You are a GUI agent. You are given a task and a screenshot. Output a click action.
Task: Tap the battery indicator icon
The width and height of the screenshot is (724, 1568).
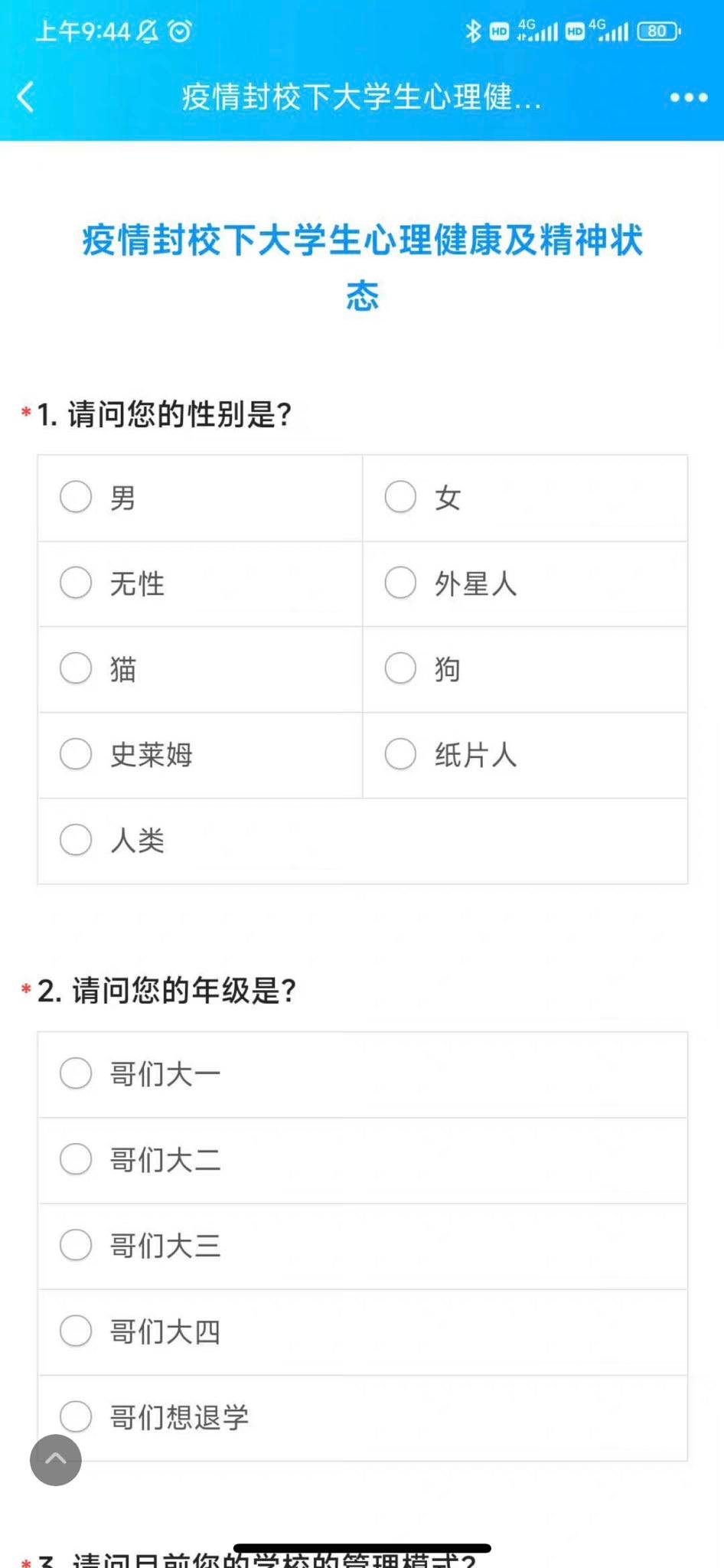(x=657, y=31)
